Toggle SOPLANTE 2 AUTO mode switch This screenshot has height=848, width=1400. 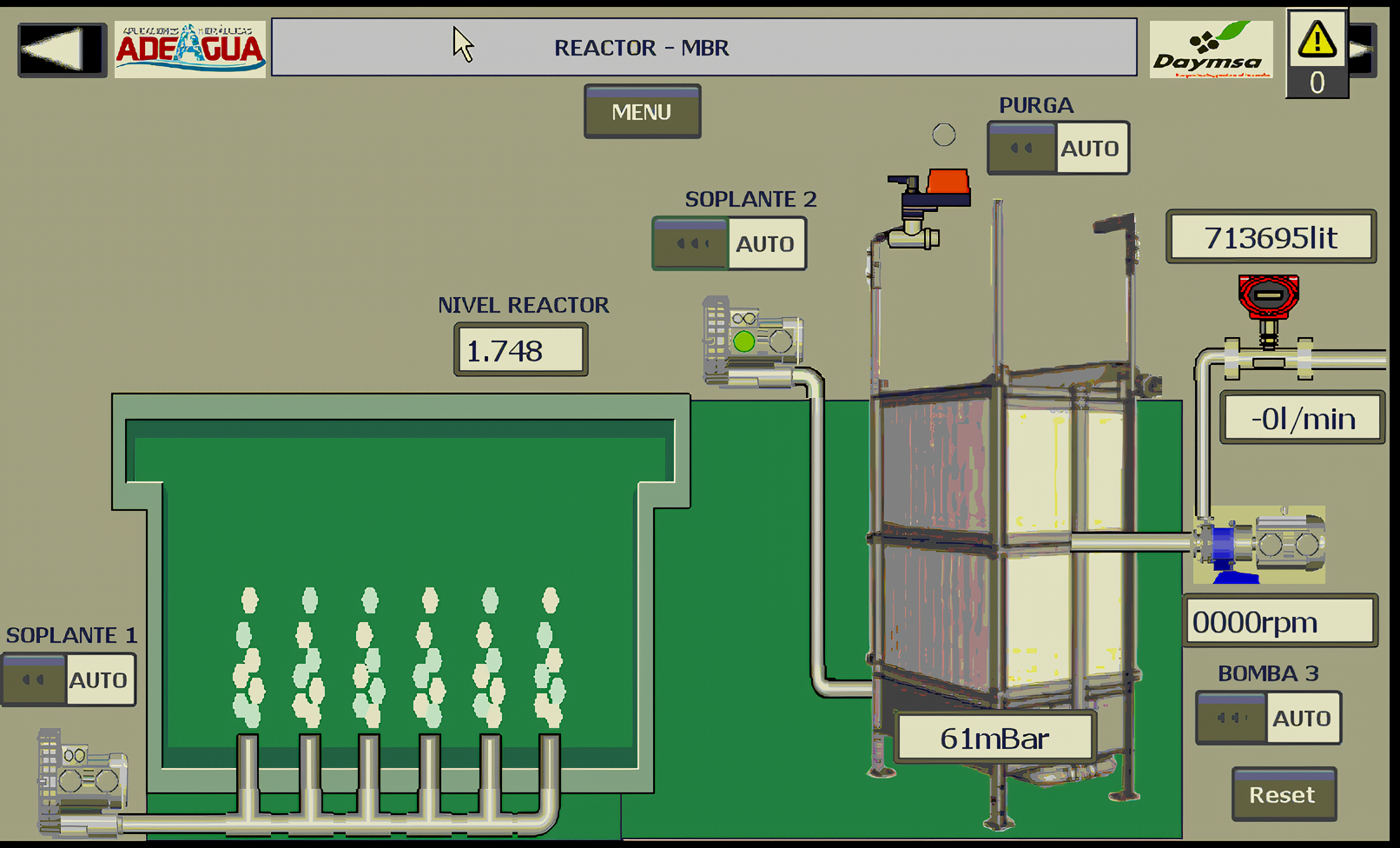(728, 244)
